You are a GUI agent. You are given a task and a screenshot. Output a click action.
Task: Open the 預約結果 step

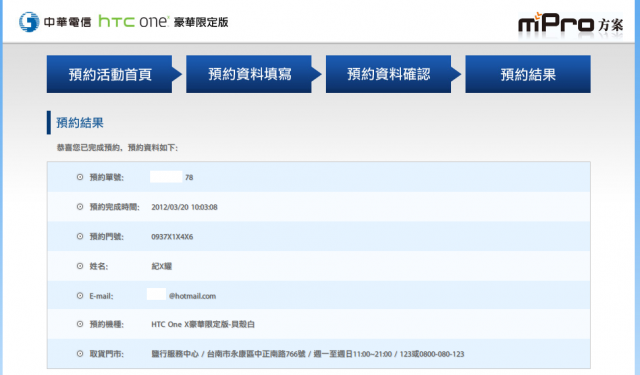click(x=528, y=74)
